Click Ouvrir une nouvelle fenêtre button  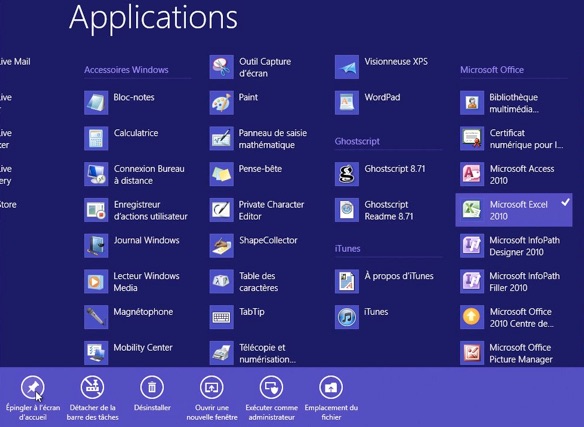212,398
